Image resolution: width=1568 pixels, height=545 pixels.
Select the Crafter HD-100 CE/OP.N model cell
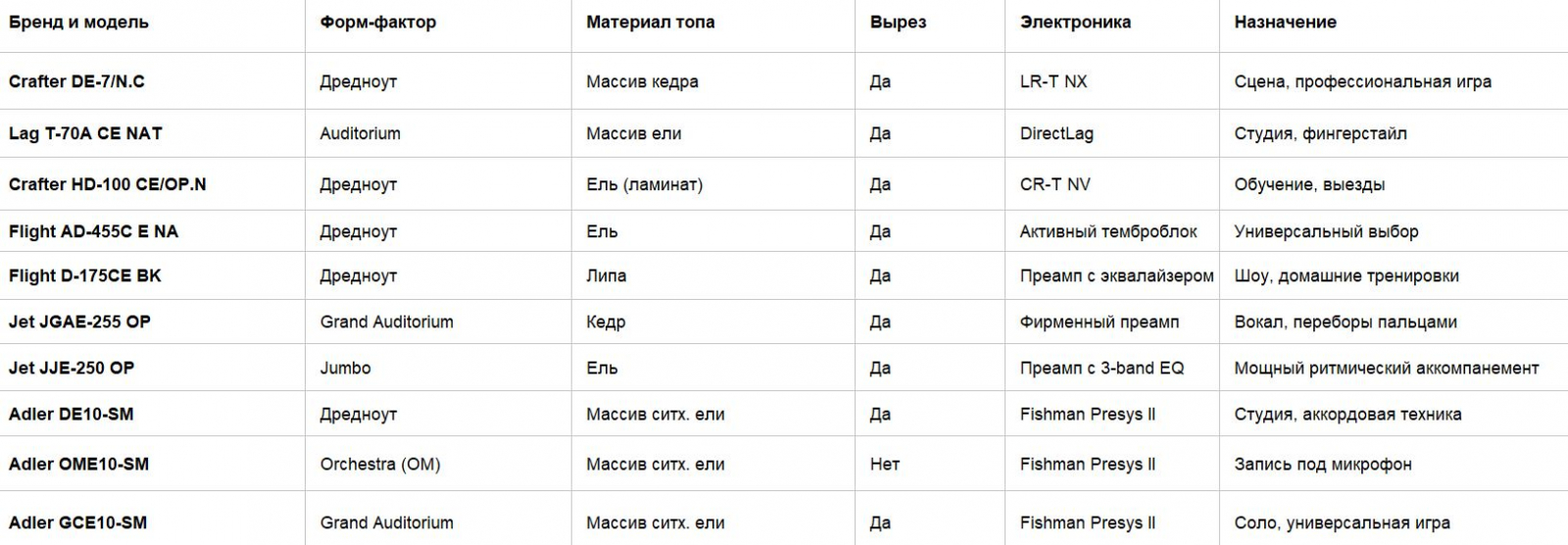click(108, 184)
